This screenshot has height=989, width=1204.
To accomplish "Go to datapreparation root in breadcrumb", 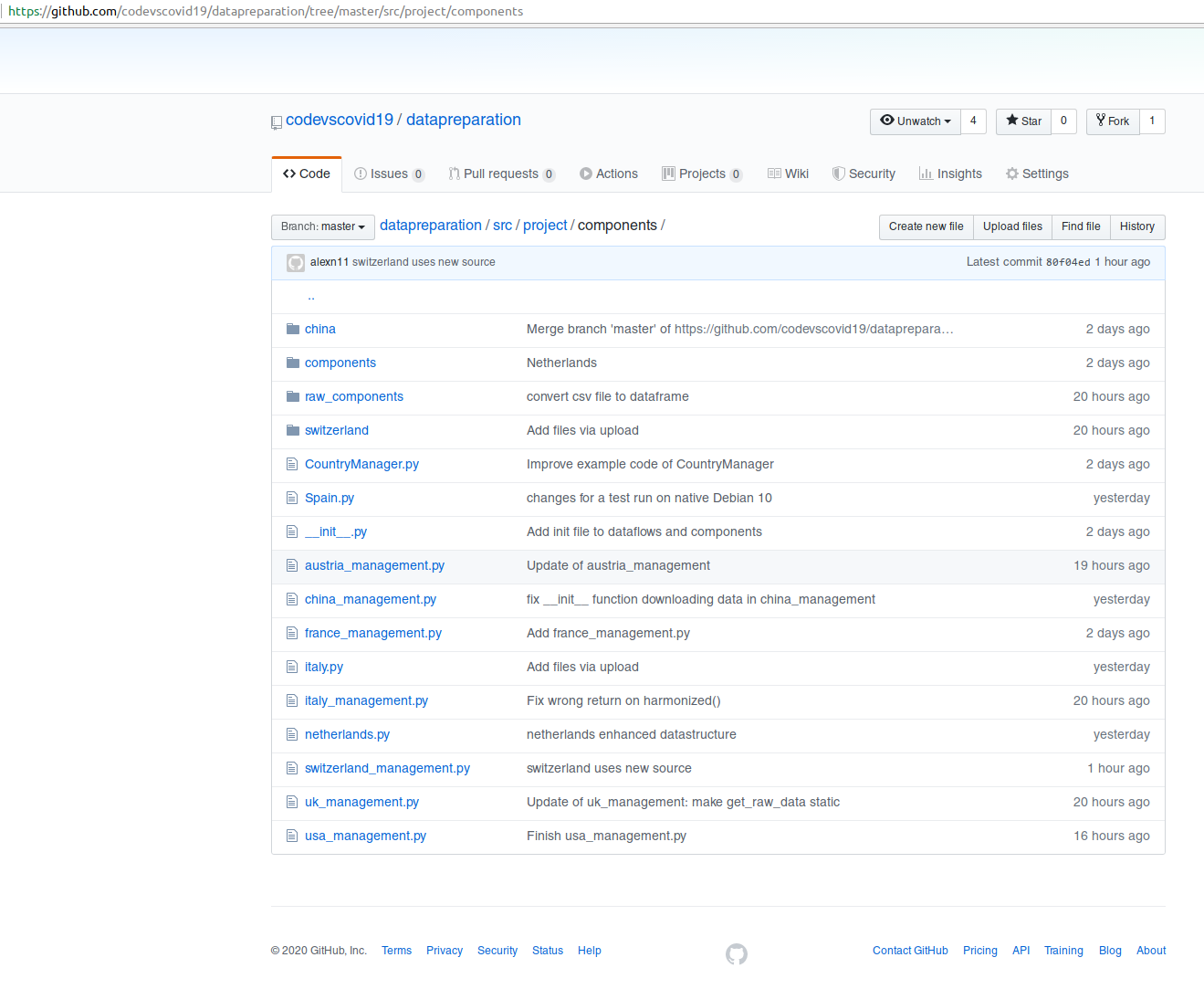I will click(x=431, y=226).
